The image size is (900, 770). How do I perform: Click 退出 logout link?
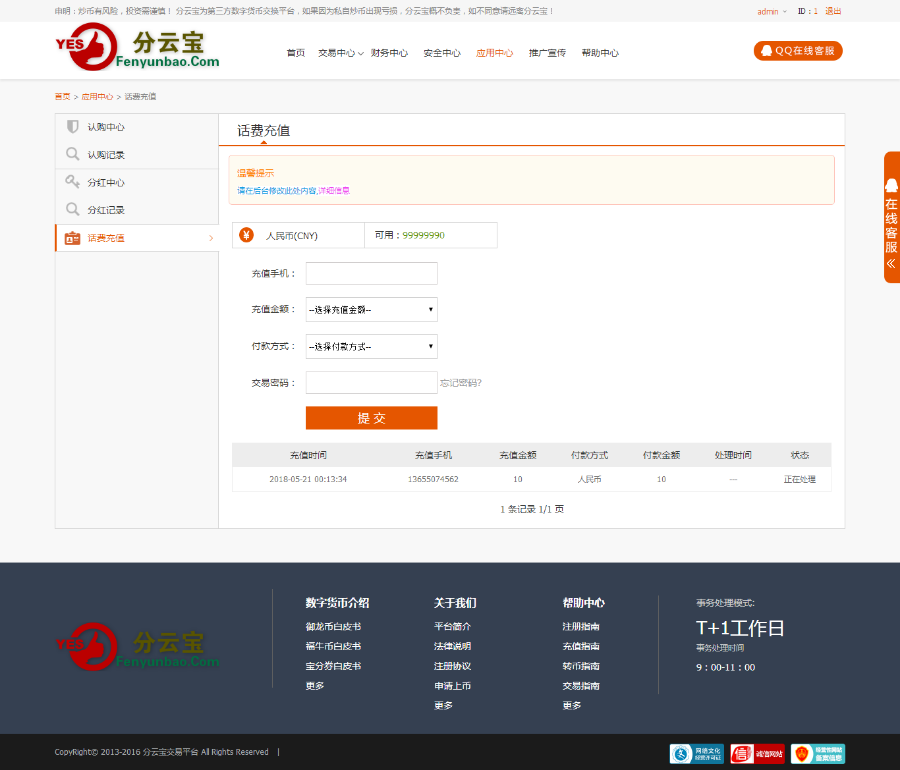(x=833, y=11)
